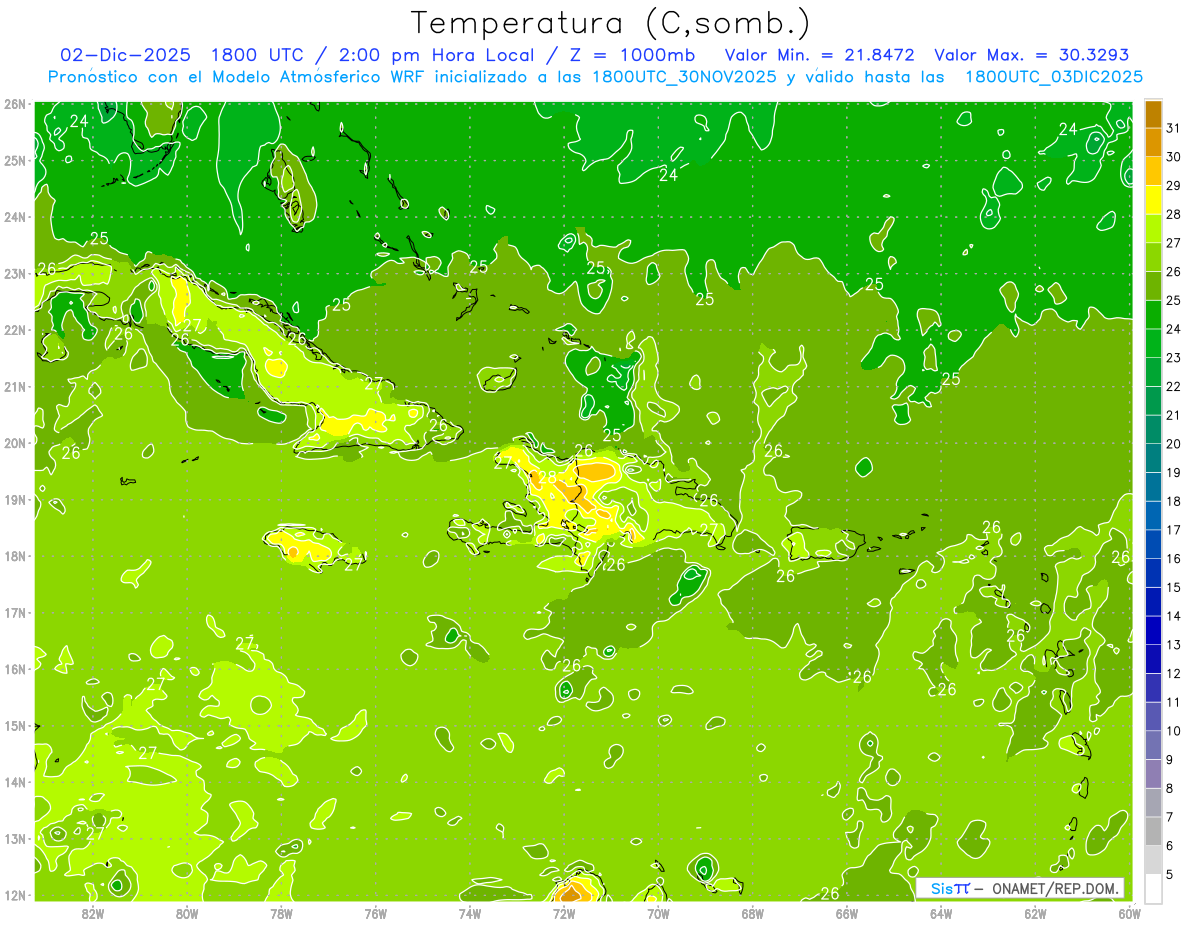Select valid-until time "1800UTC_03DIC2025"

(x=1054, y=77)
